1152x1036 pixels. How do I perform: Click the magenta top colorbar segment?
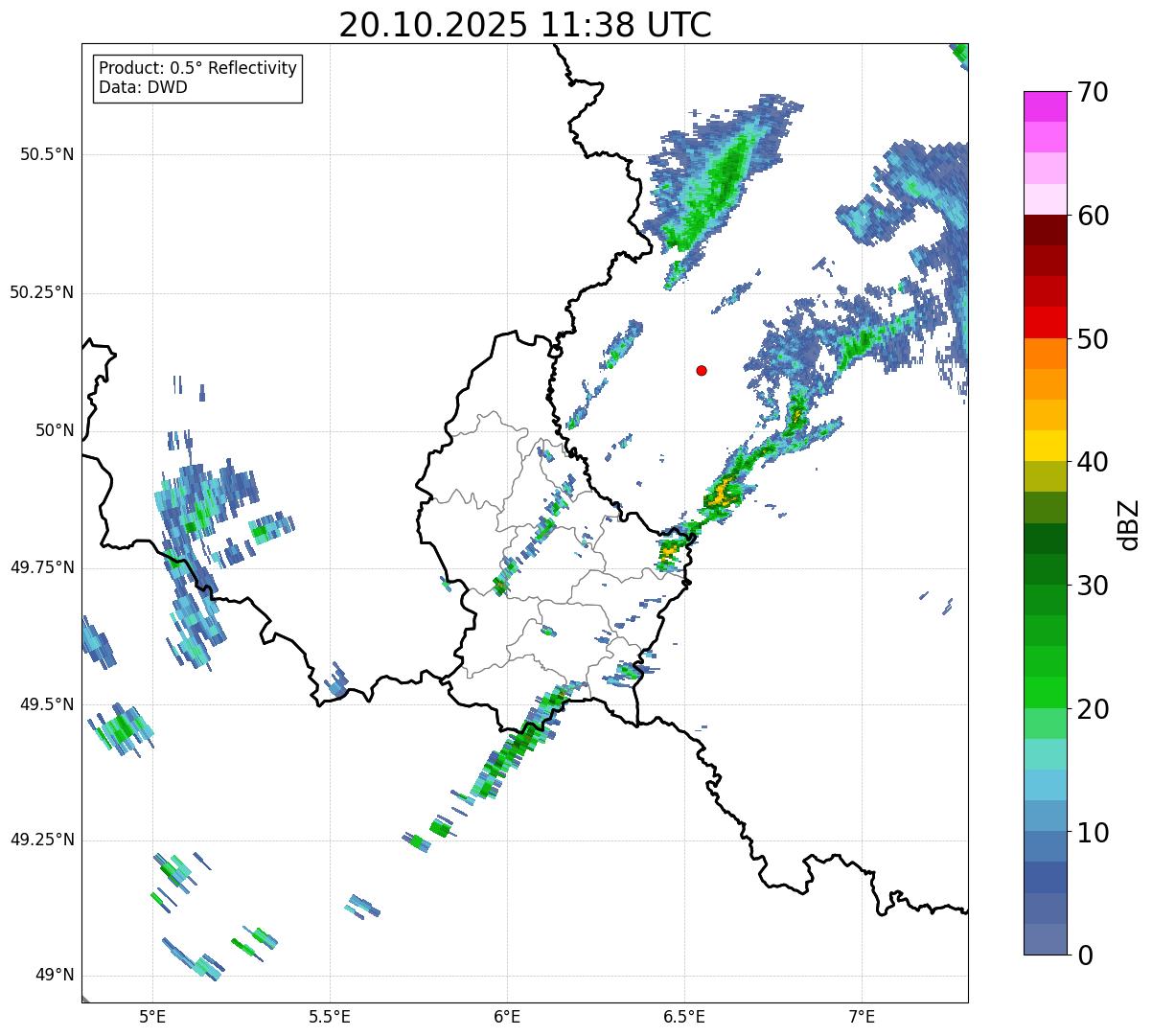coord(1045,106)
